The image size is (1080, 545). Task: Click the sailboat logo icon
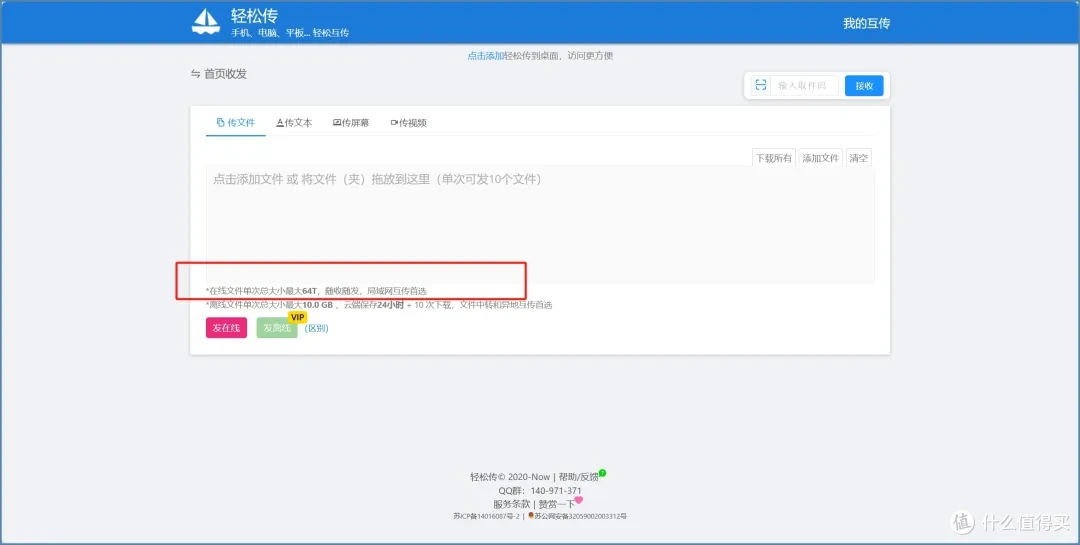(x=205, y=22)
